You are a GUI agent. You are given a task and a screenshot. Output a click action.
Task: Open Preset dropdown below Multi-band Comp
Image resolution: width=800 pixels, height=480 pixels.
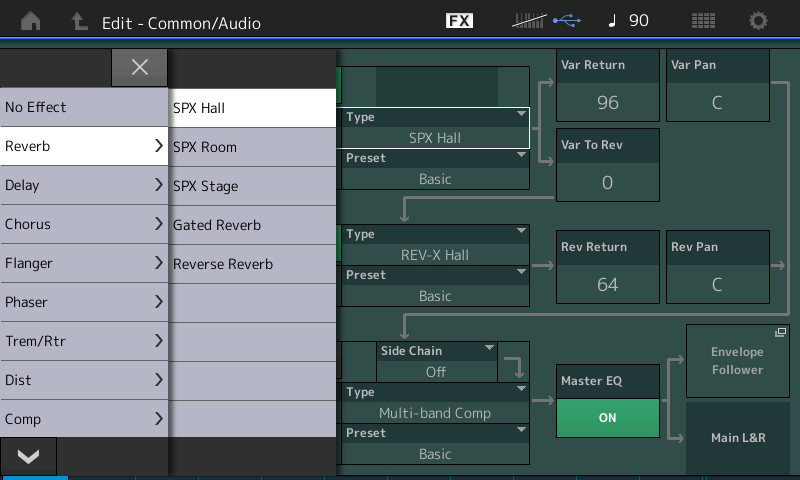coord(435,444)
